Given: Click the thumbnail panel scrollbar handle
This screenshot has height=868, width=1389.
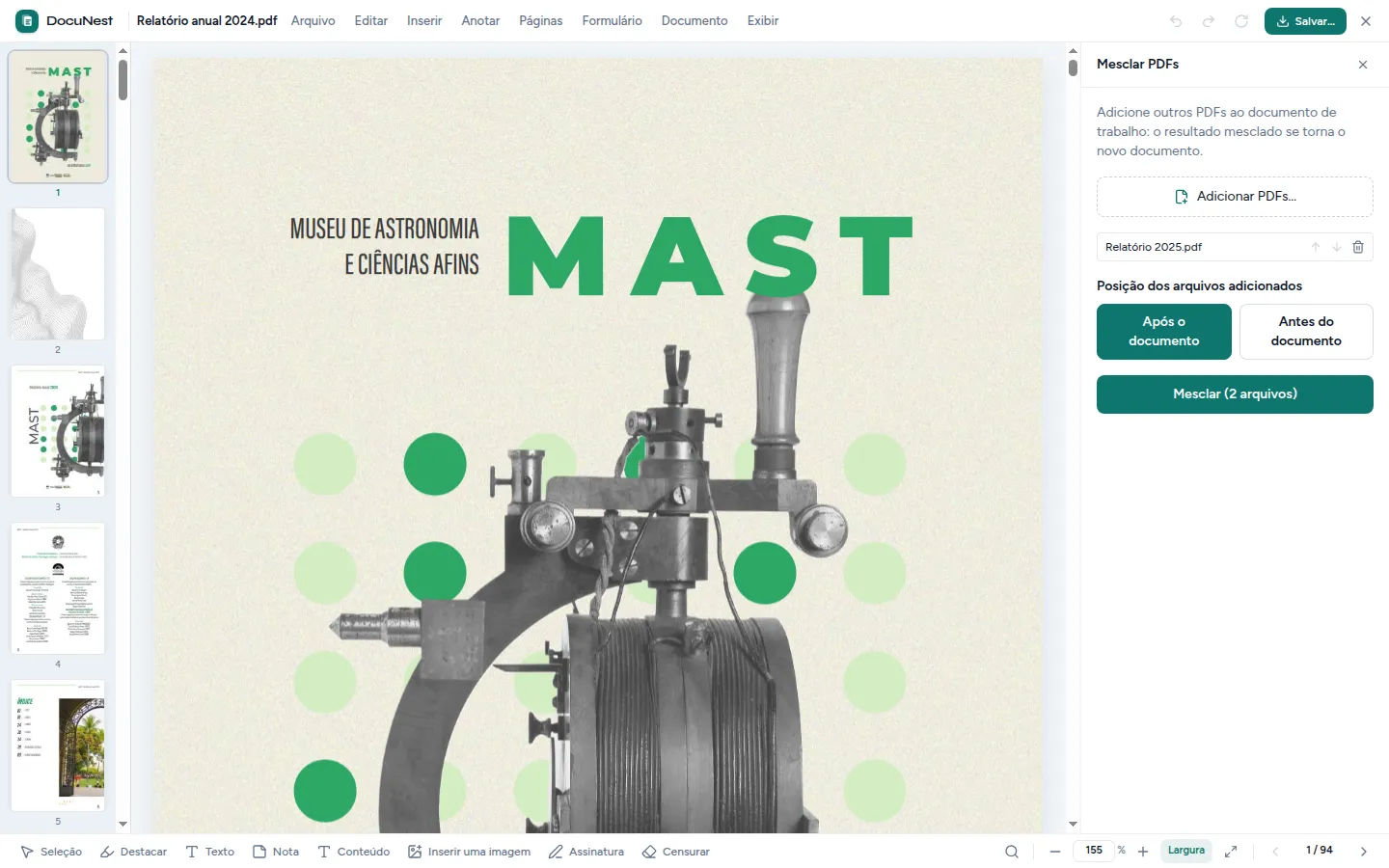Looking at the screenshot, I should click(x=123, y=80).
